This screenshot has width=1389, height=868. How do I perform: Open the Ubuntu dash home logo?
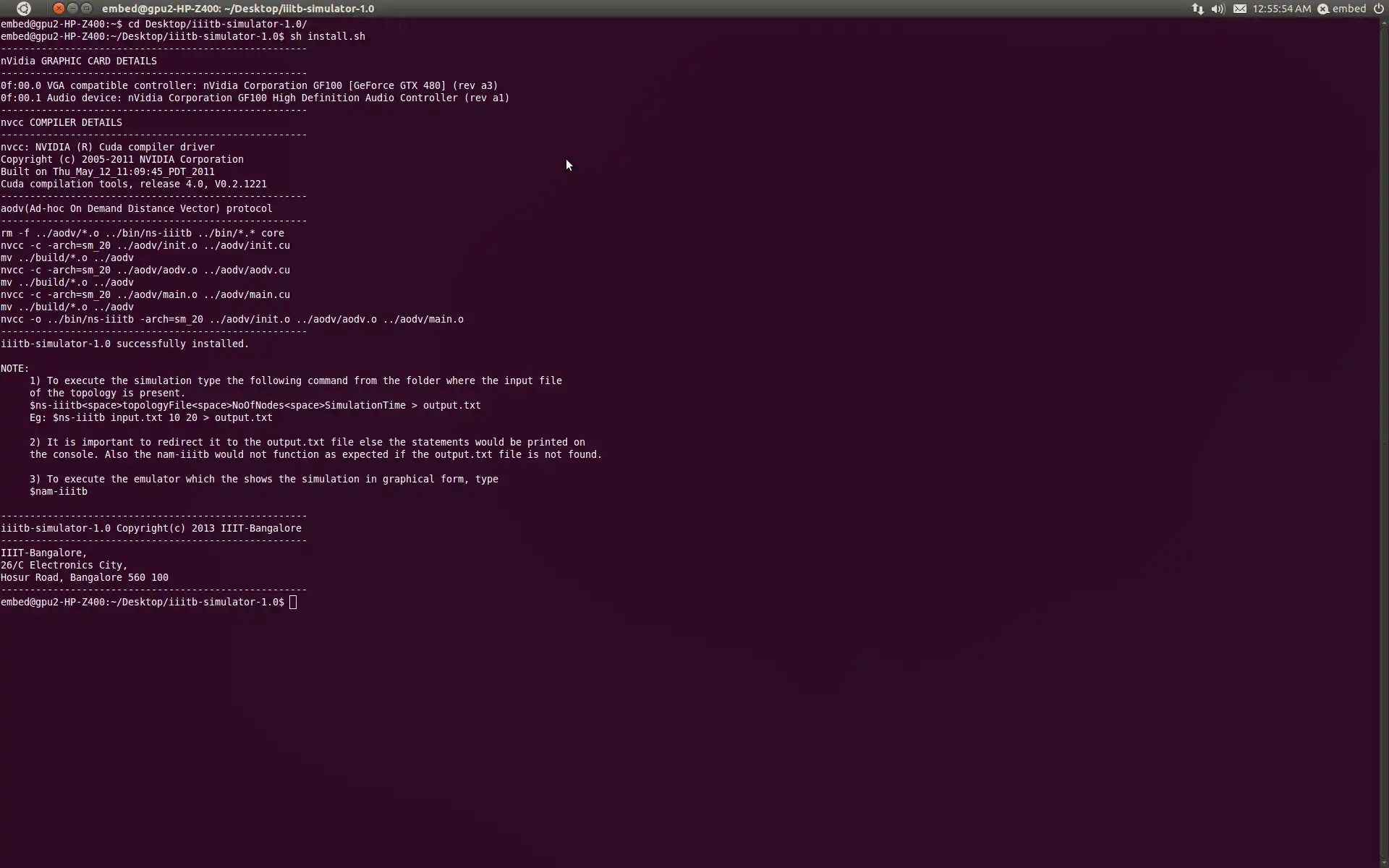(x=23, y=9)
